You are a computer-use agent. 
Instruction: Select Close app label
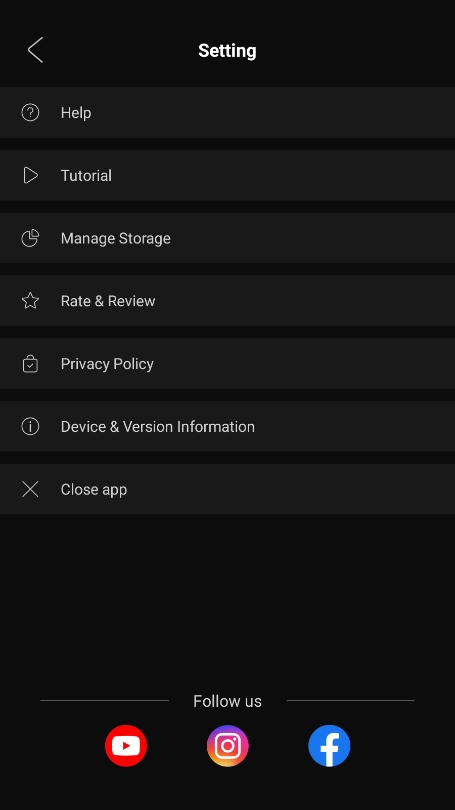(94, 490)
